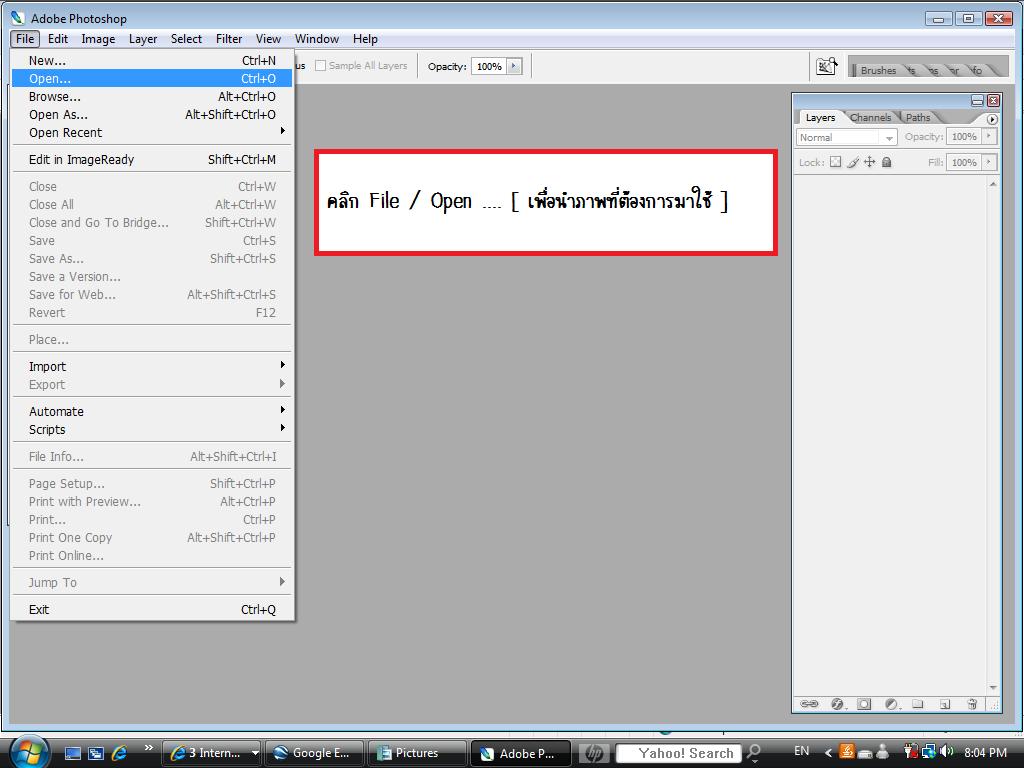The height and width of the screenshot is (768, 1024).
Task: Toggle Lock image pixels brush icon
Action: click(x=853, y=162)
